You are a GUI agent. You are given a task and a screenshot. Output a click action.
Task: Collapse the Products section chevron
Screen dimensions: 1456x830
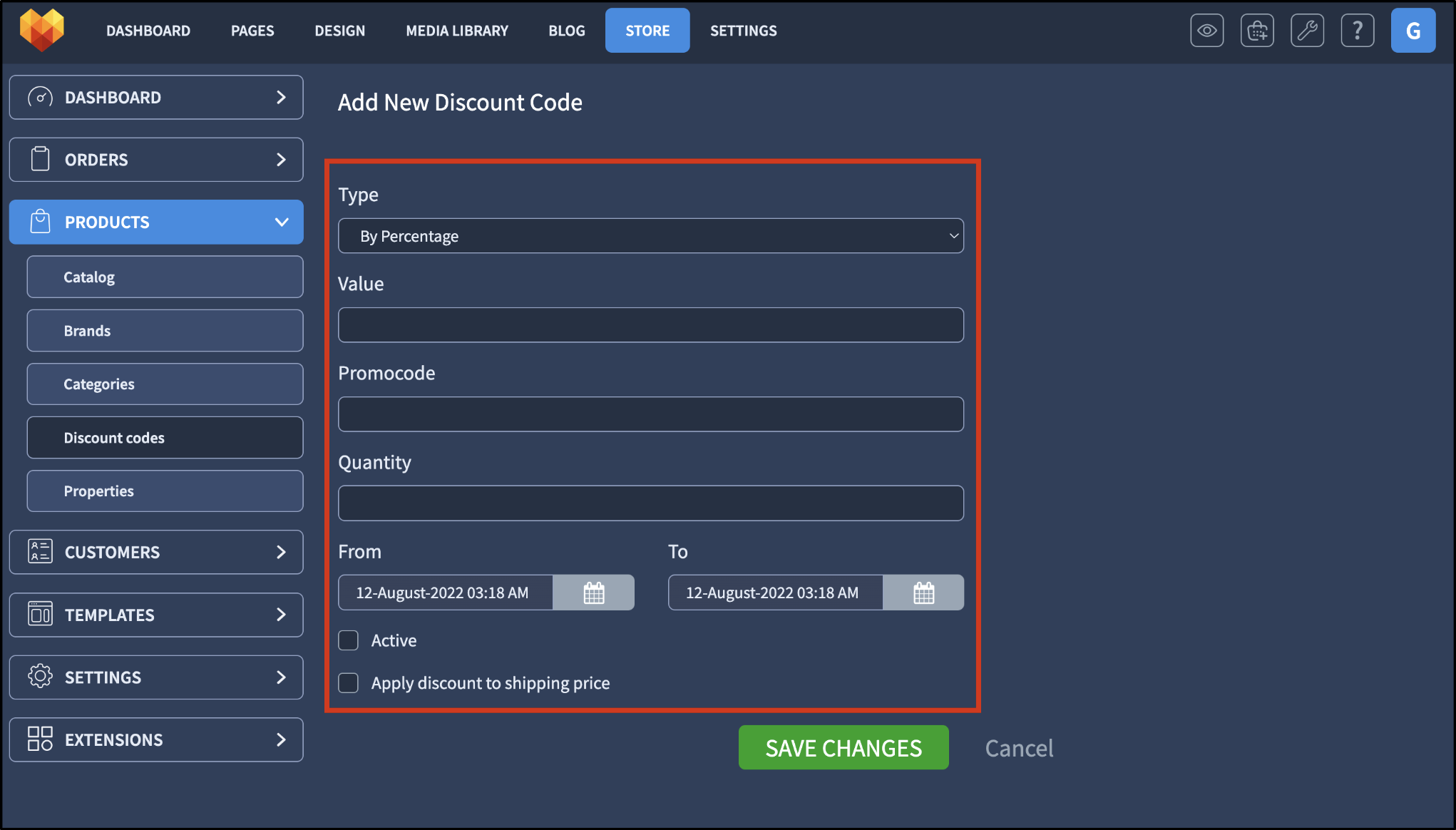coord(282,222)
